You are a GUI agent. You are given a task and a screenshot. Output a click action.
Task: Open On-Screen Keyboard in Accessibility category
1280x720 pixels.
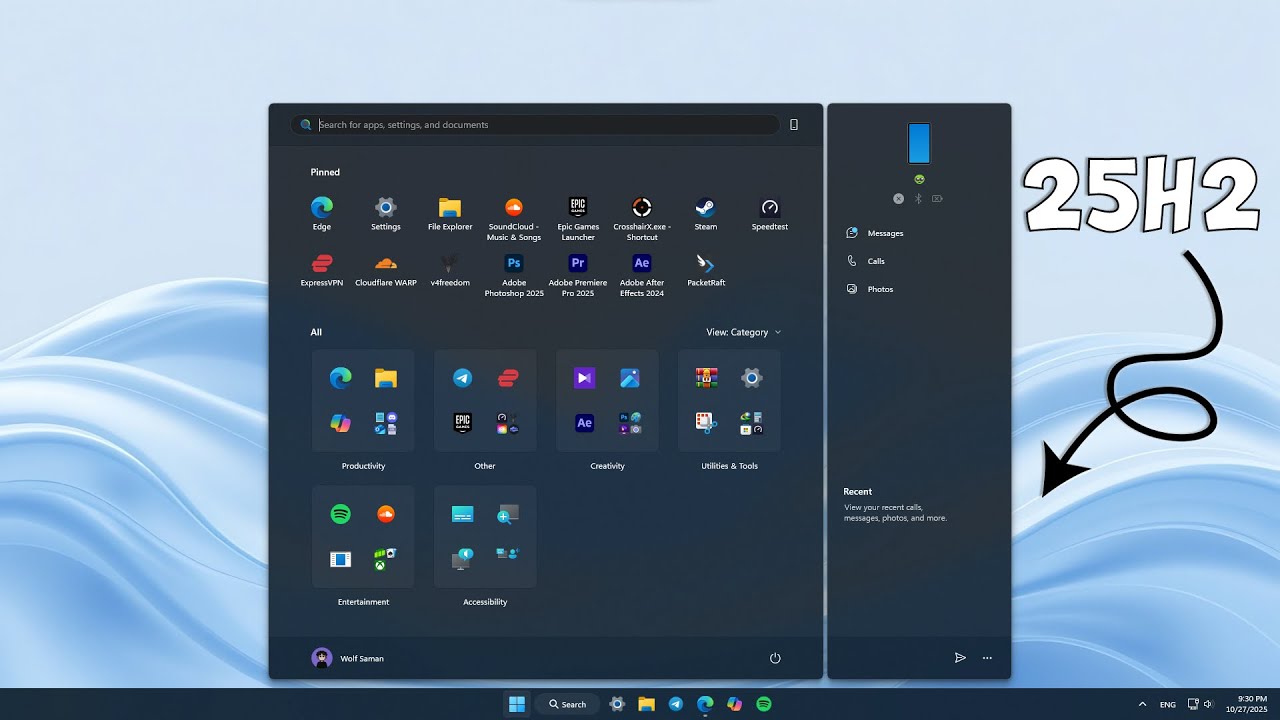462,514
